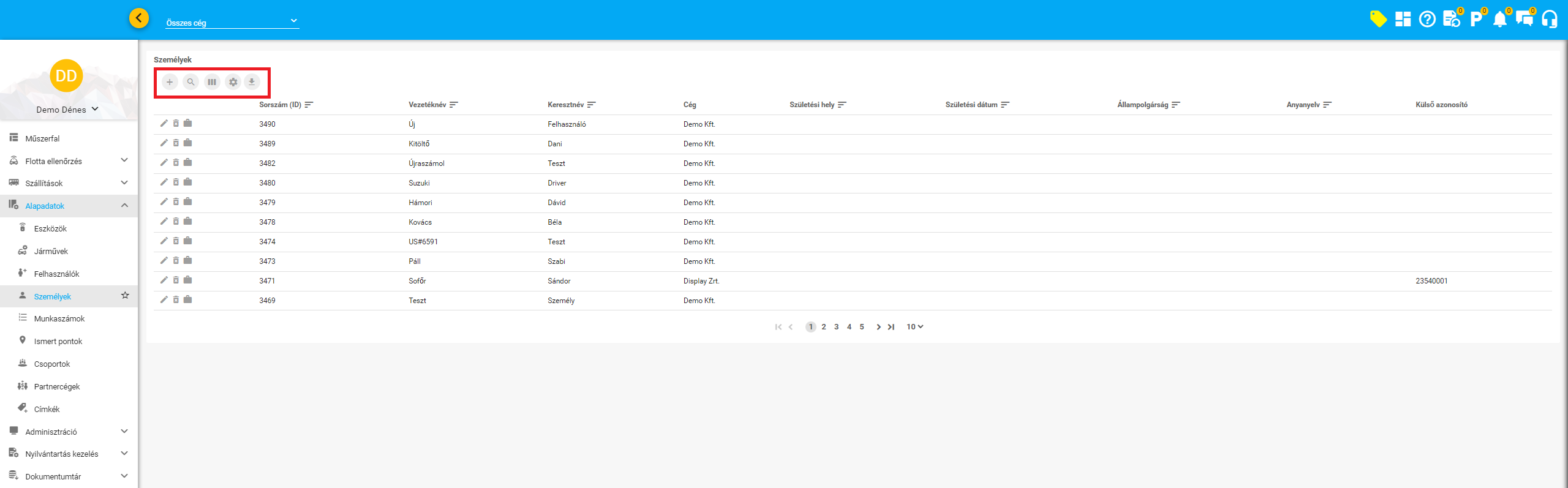The height and width of the screenshot is (488, 1568).
Task: Open the Összes cég company dropdown
Action: pyautogui.click(x=232, y=23)
